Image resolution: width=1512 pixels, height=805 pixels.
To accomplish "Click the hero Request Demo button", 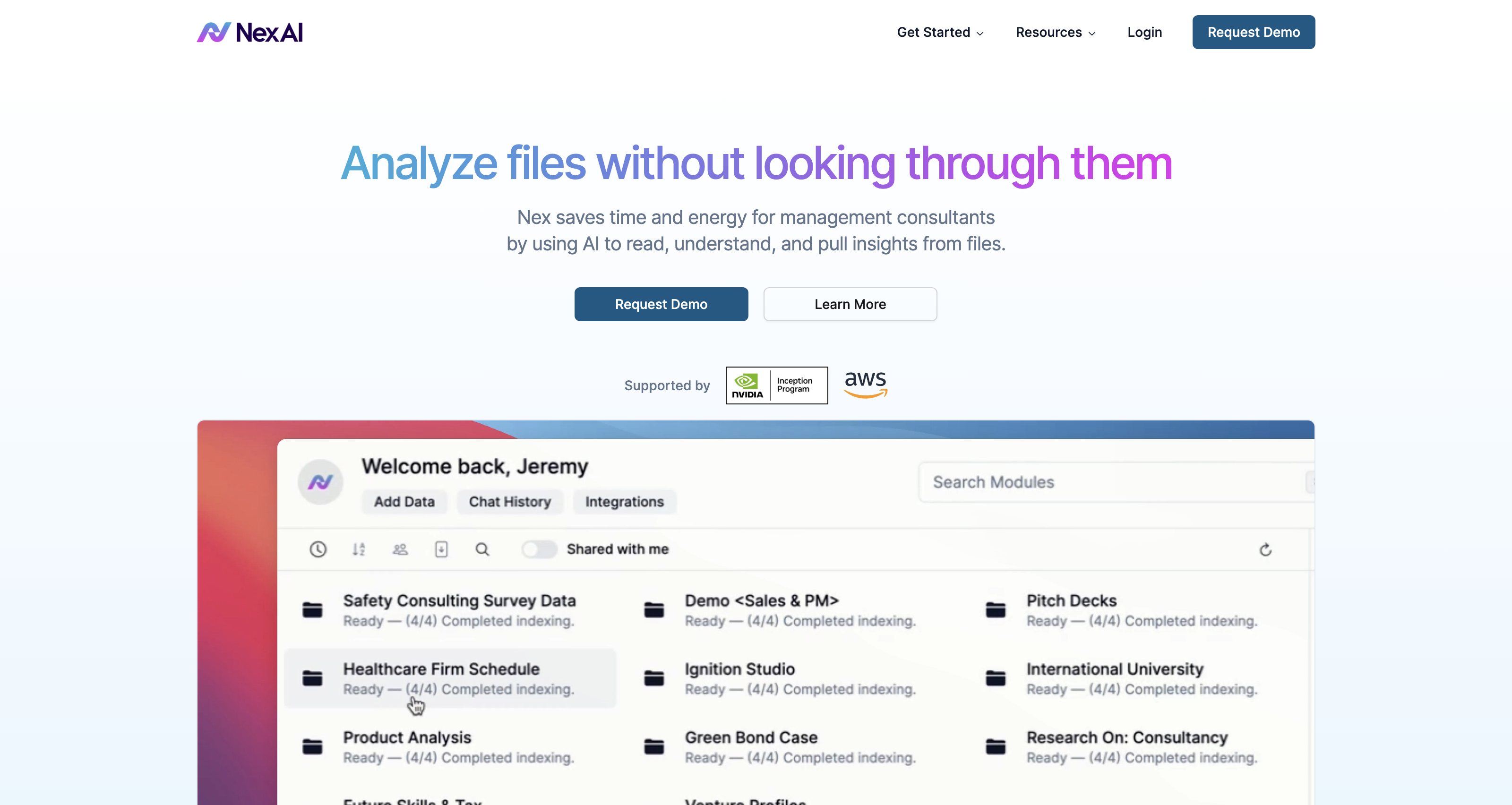I will click(x=661, y=304).
